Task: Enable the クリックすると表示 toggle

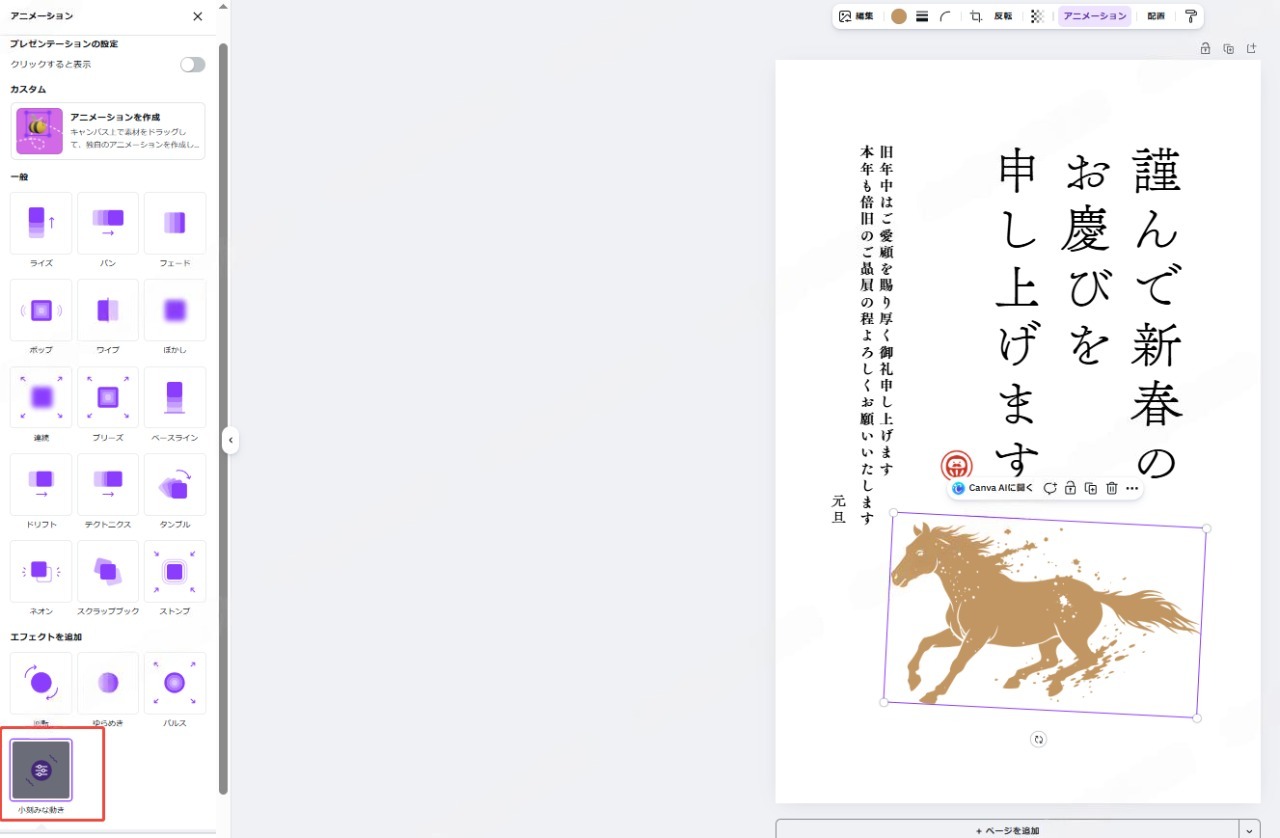Action: click(191, 64)
